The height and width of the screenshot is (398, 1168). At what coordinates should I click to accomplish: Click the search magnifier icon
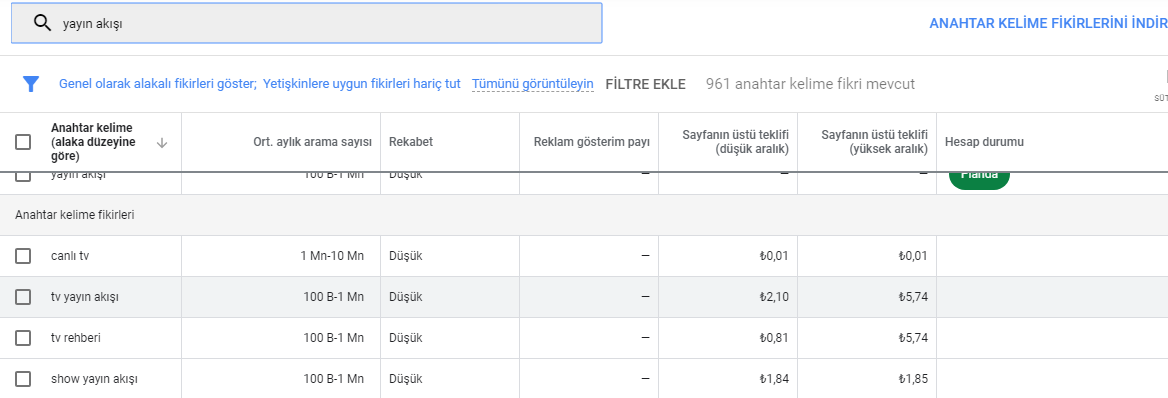[43, 23]
